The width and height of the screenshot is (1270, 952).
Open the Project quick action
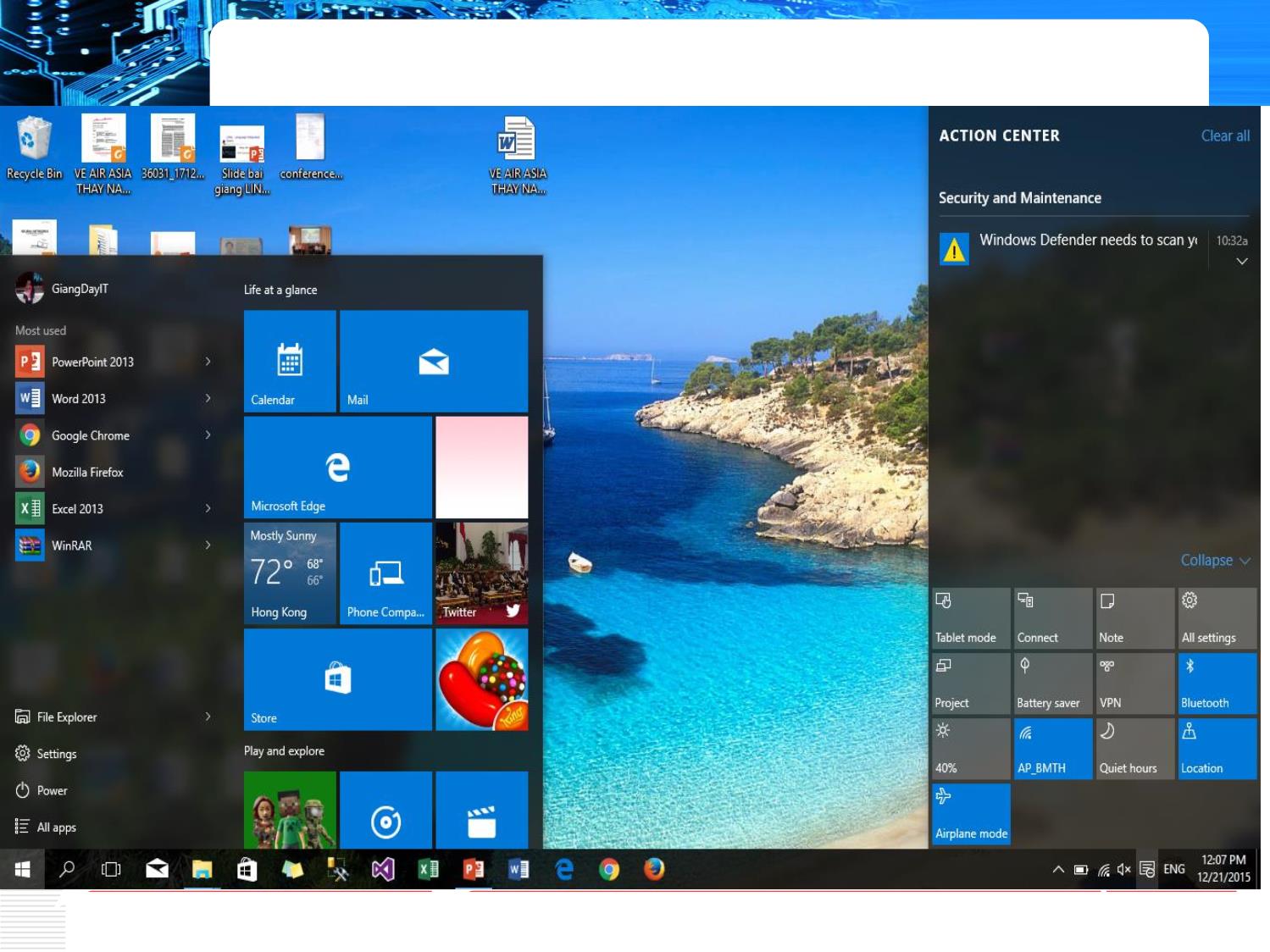[x=971, y=684]
